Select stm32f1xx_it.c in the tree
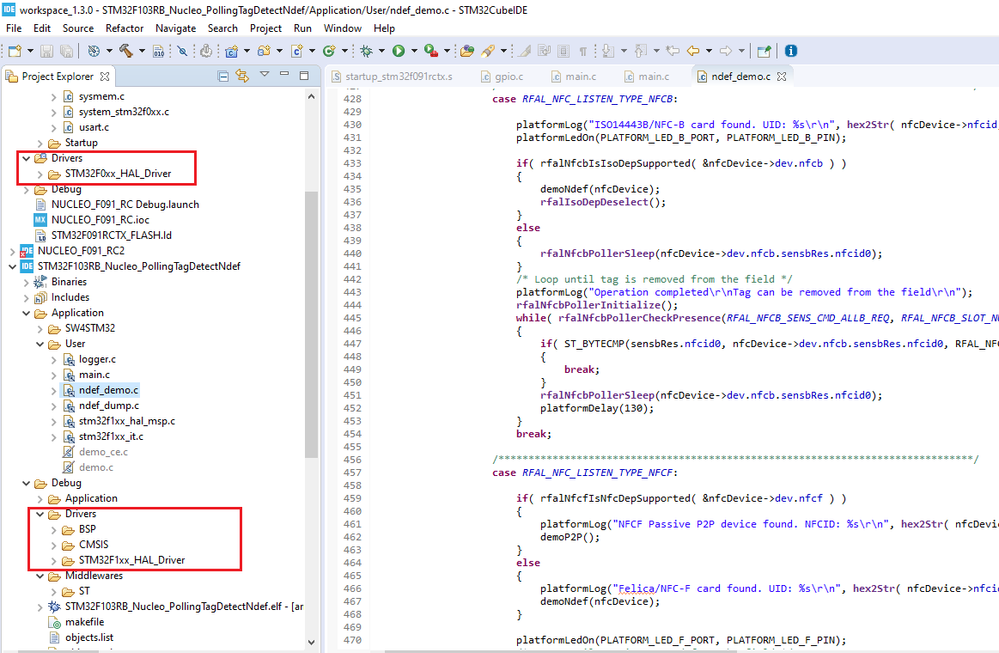 point(111,436)
